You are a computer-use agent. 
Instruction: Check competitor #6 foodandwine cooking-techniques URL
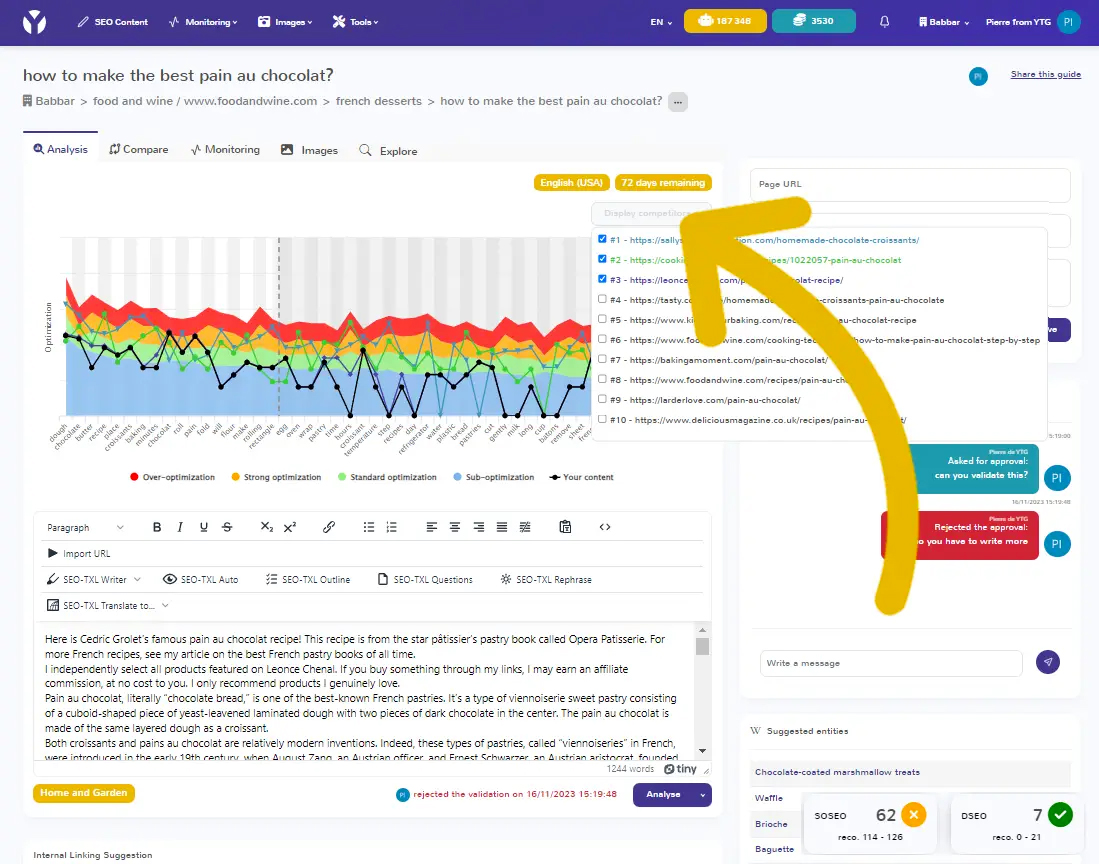point(602,339)
